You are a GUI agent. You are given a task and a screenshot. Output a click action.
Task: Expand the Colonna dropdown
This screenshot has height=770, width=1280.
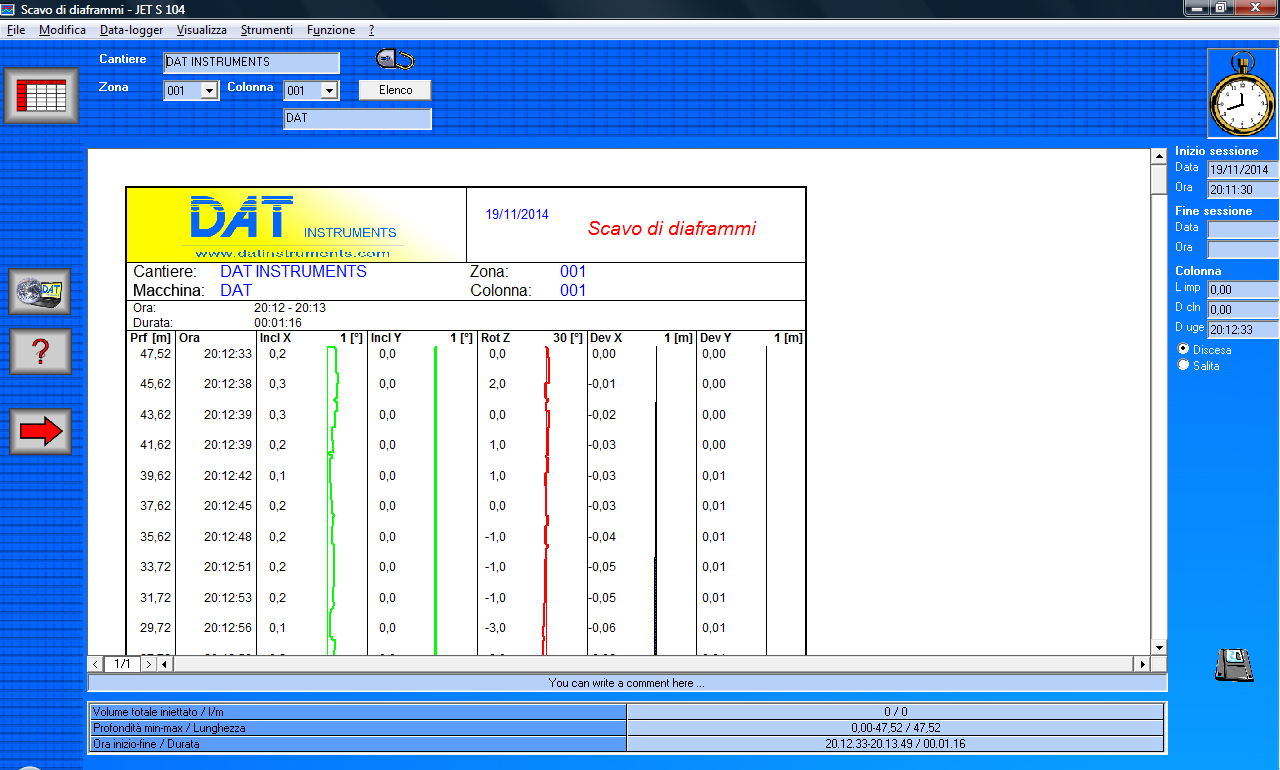pyautogui.click(x=329, y=91)
